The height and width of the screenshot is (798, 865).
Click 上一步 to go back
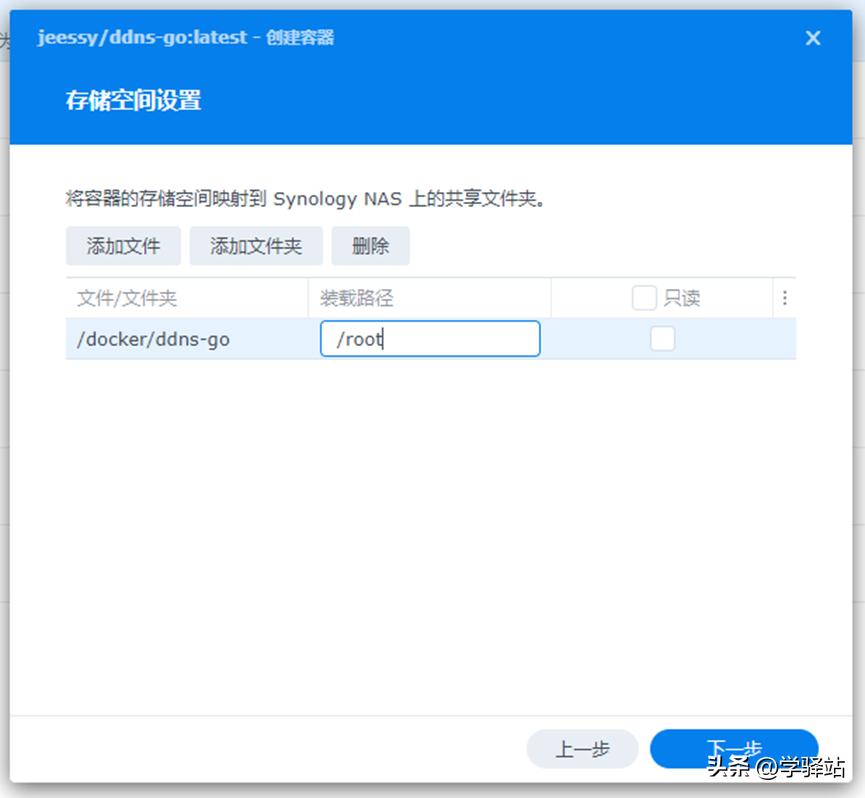point(582,748)
